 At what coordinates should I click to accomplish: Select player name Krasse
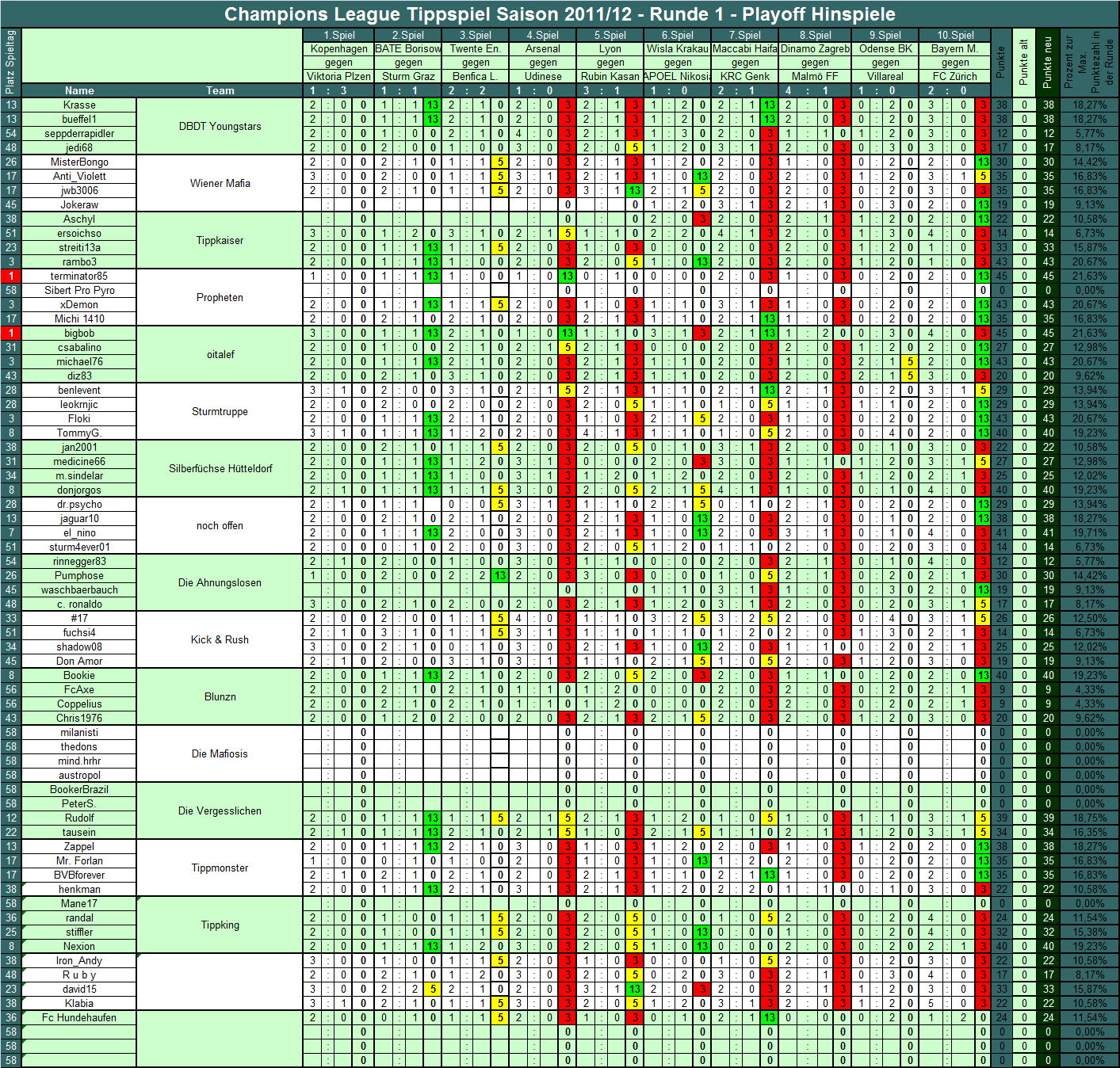(79, 105)
